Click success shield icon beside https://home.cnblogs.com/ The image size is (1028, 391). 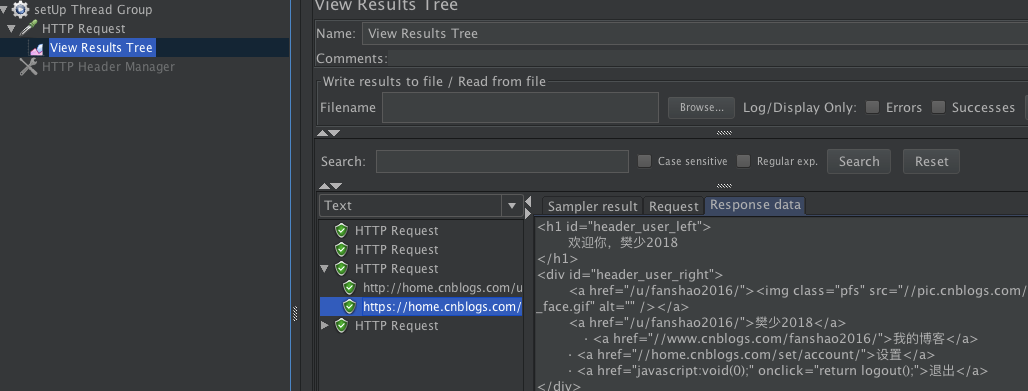[349, 306]
